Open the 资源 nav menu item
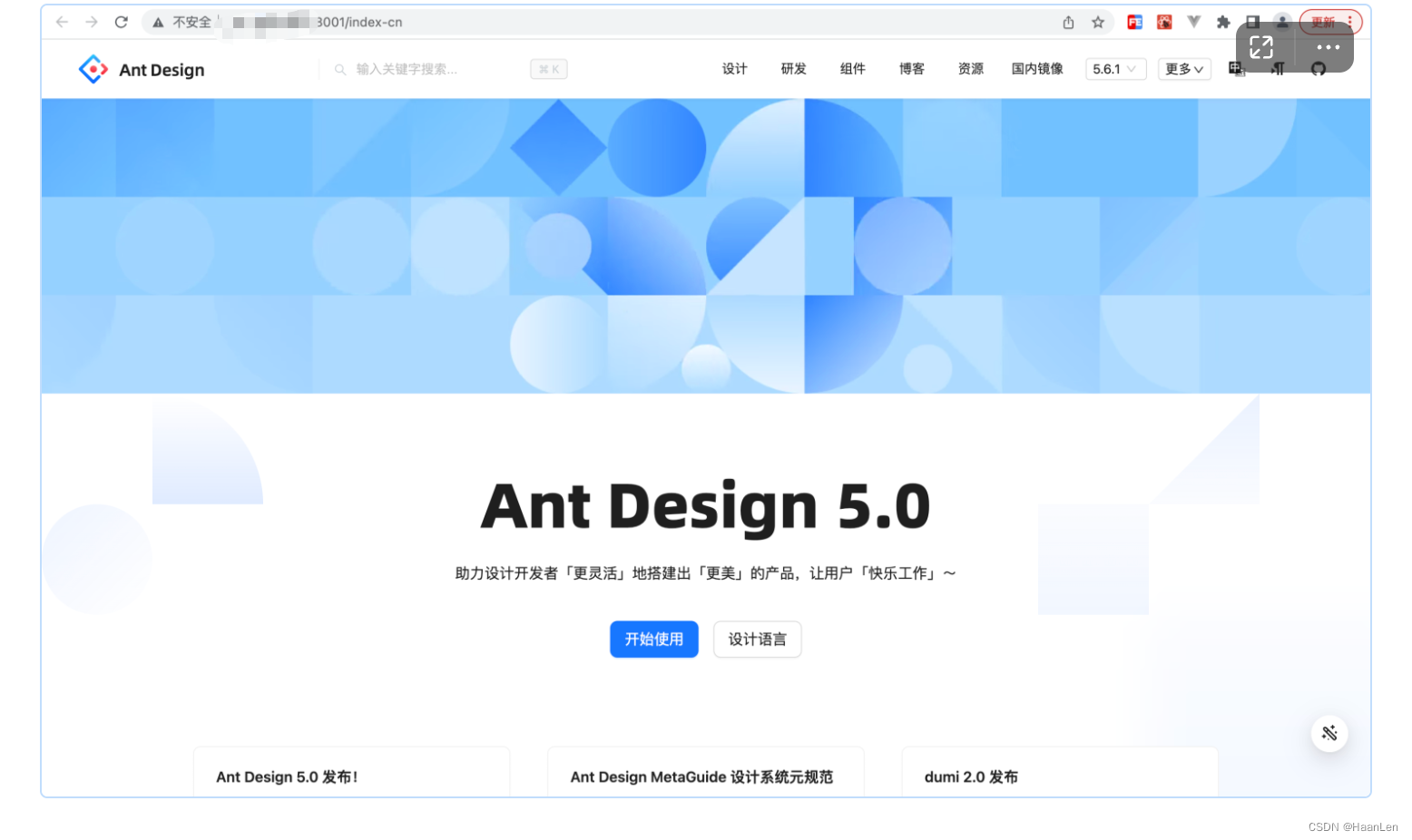1412x840 pixels. click(x=970, y=69)
